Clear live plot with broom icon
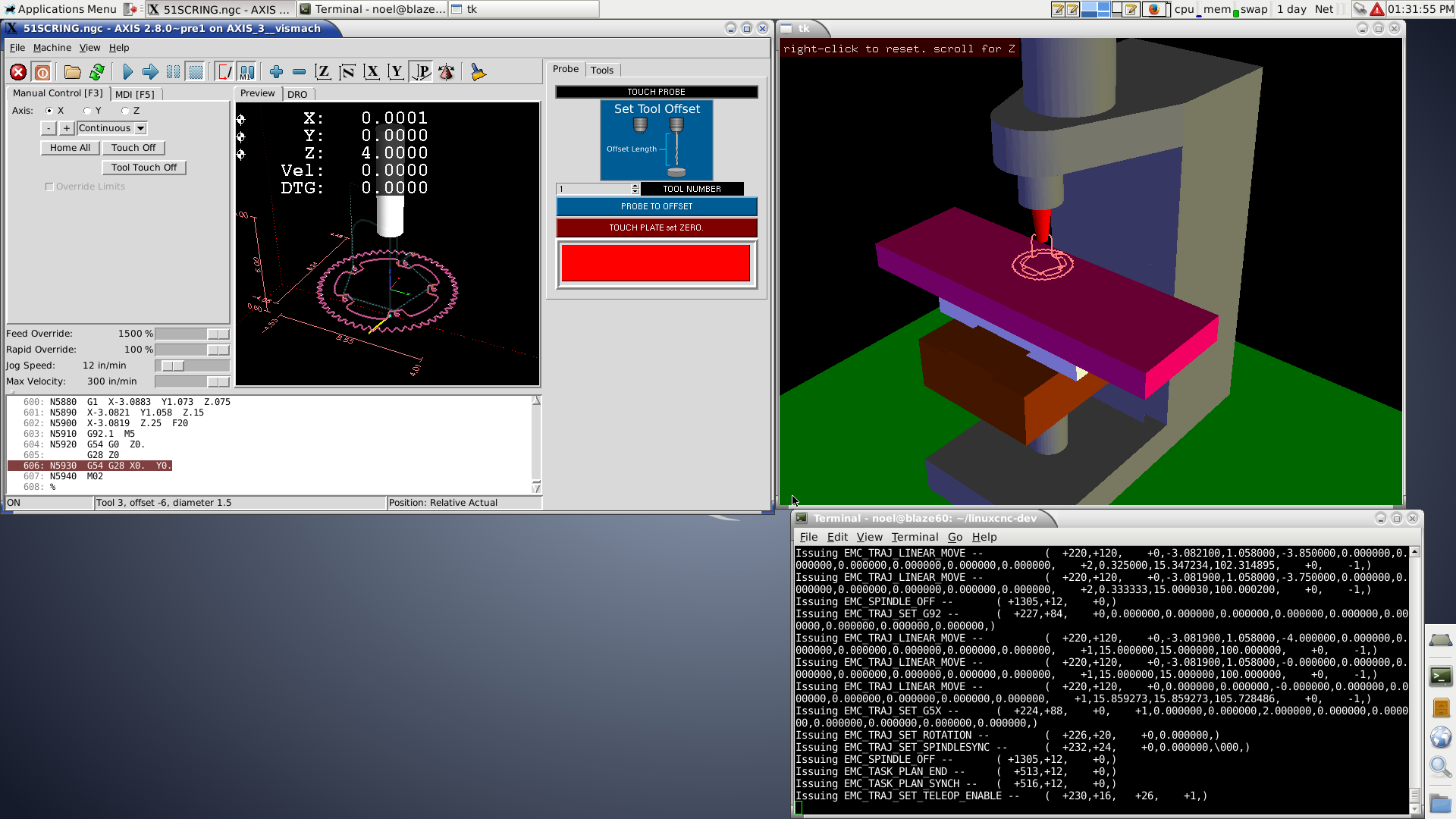Screen dimensions: 1456x819 point(478,72)
